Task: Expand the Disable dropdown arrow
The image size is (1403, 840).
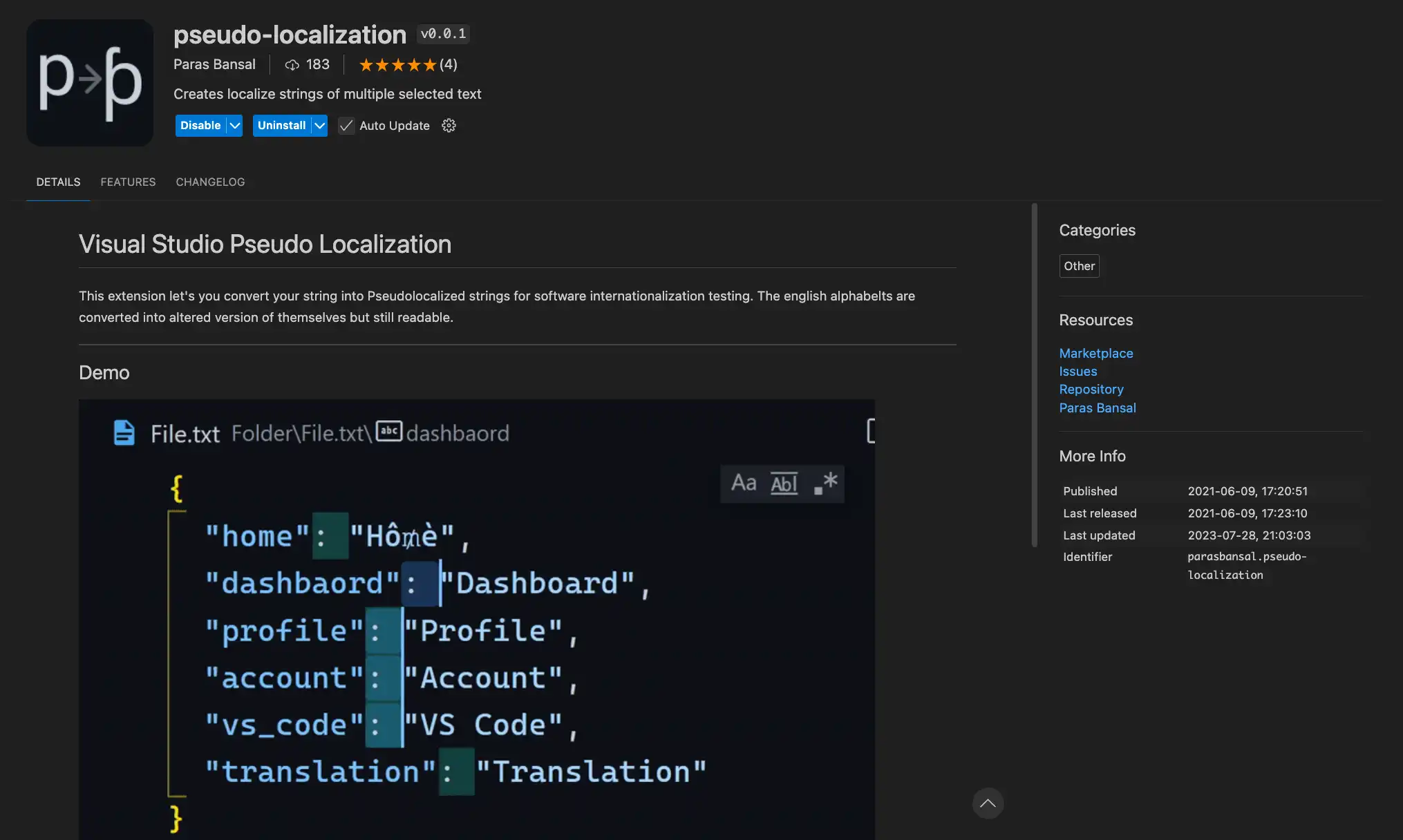Action: 235,126
